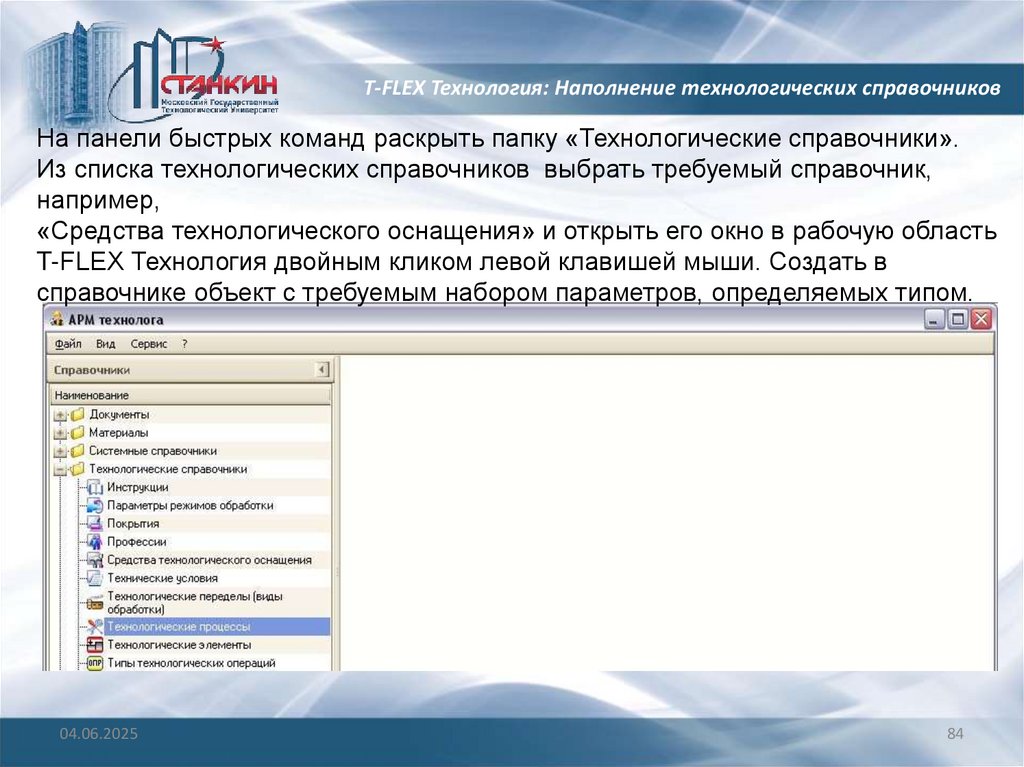The width and height of the screenshot is (1024, 767).
Task: Collapse the Справочники side panel
Action: pos(321,370)
